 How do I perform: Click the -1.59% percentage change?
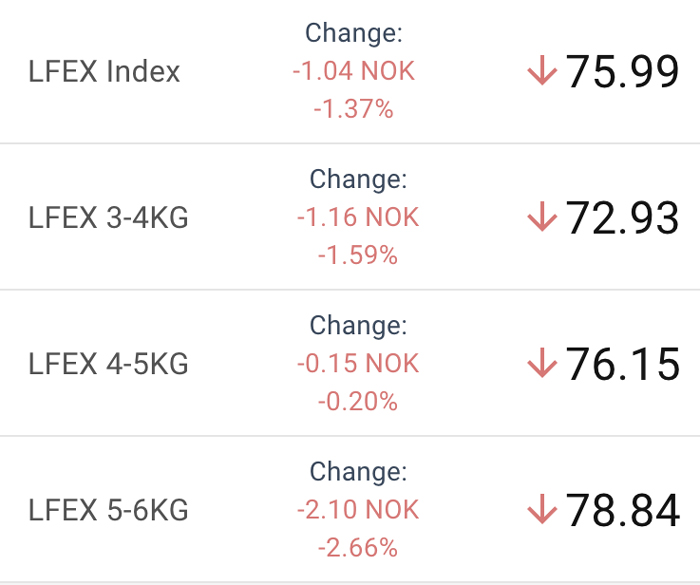[358, 255]
